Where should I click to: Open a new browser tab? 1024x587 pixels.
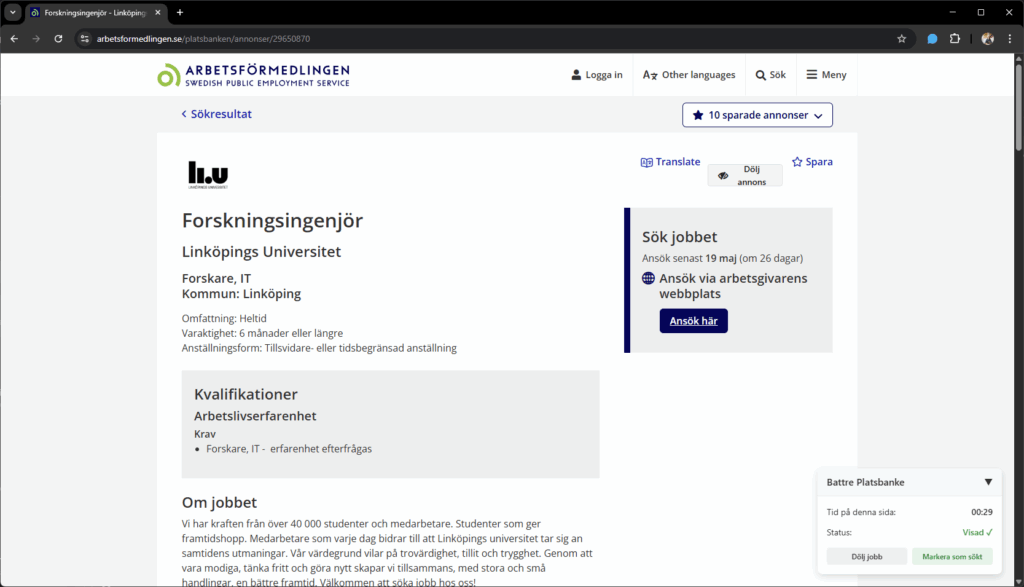point(180,12)
